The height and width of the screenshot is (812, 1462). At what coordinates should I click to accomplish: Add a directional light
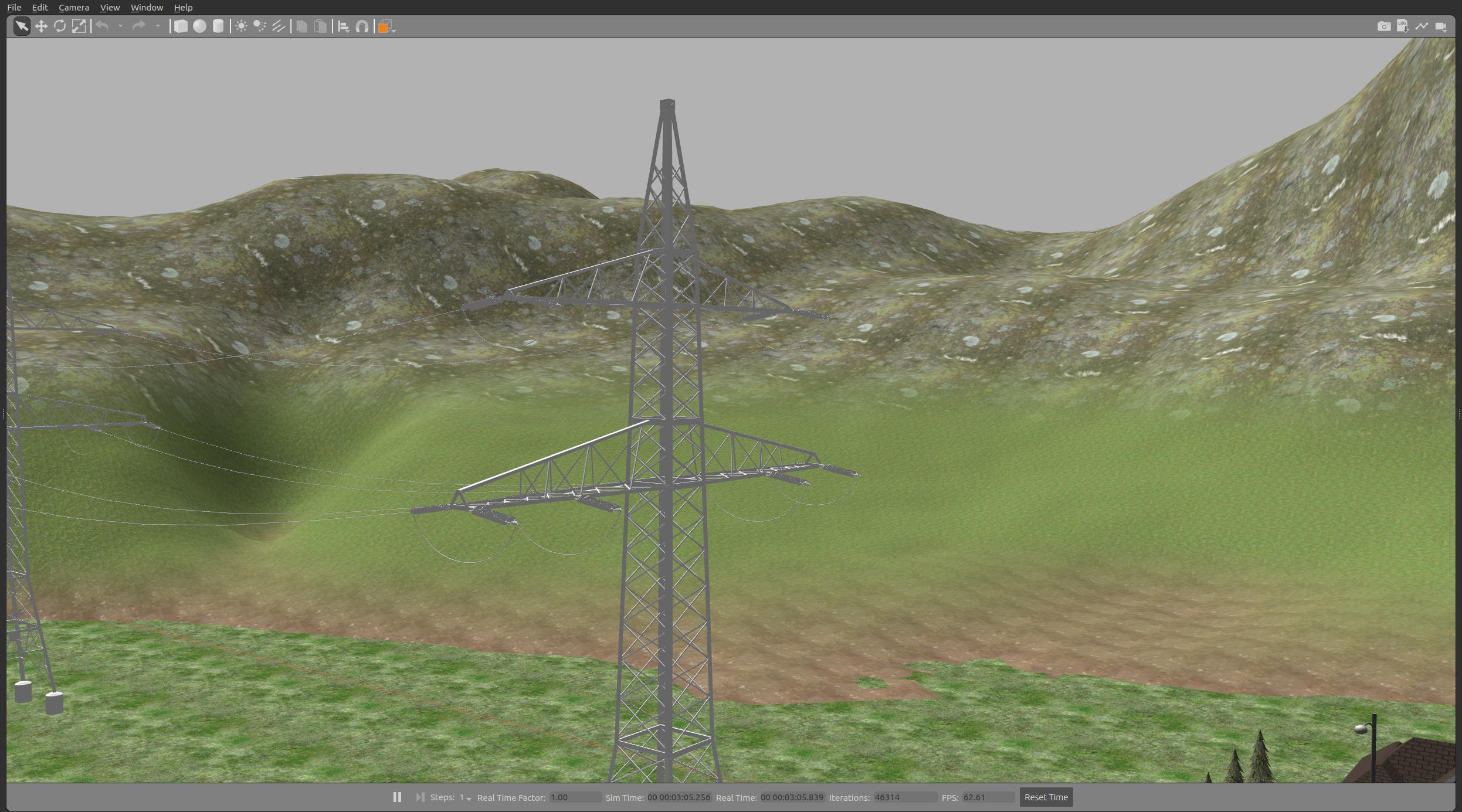(279, 26)
